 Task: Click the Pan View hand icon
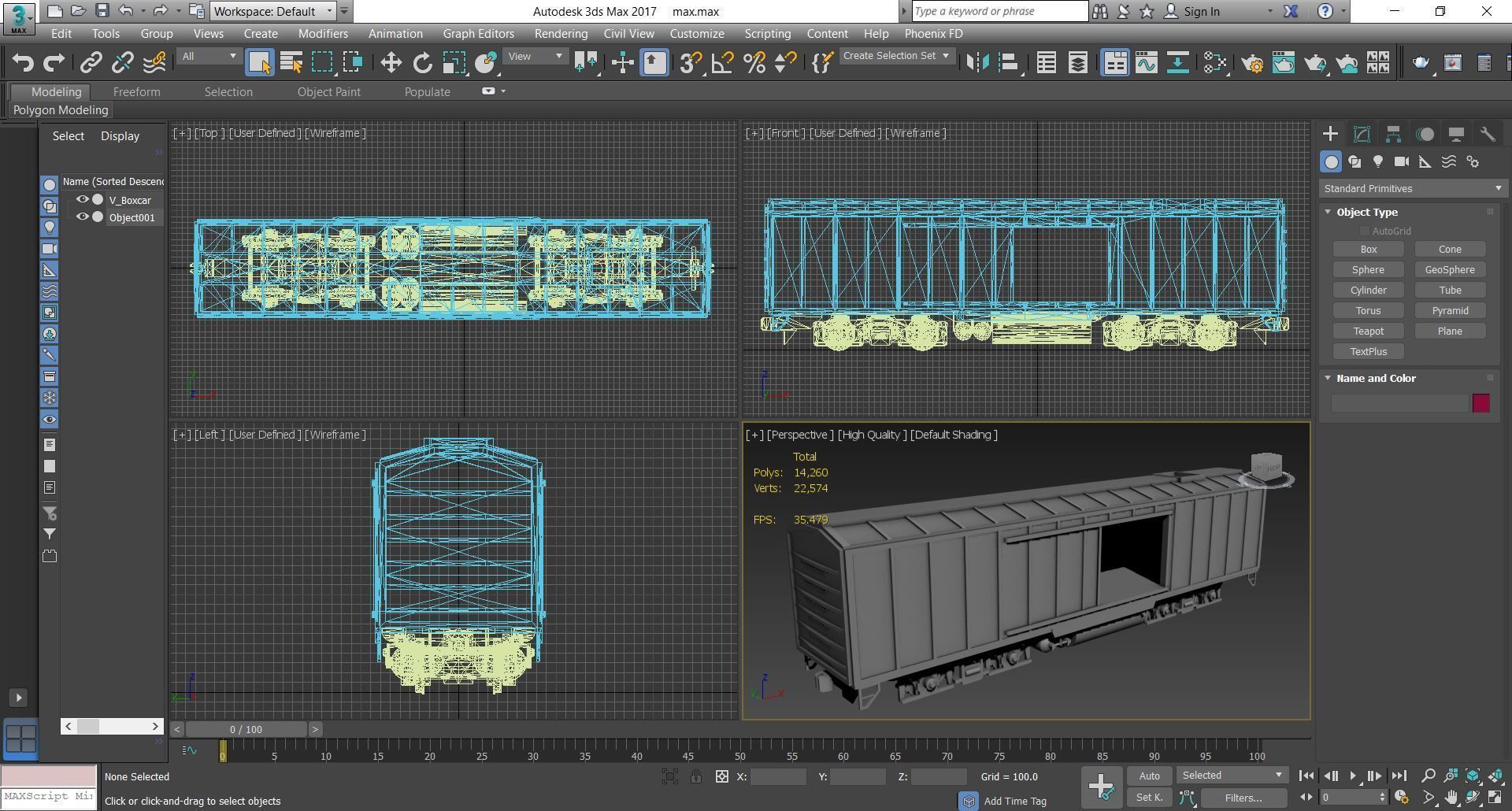pyautogui.click(x=1451, y=798)
